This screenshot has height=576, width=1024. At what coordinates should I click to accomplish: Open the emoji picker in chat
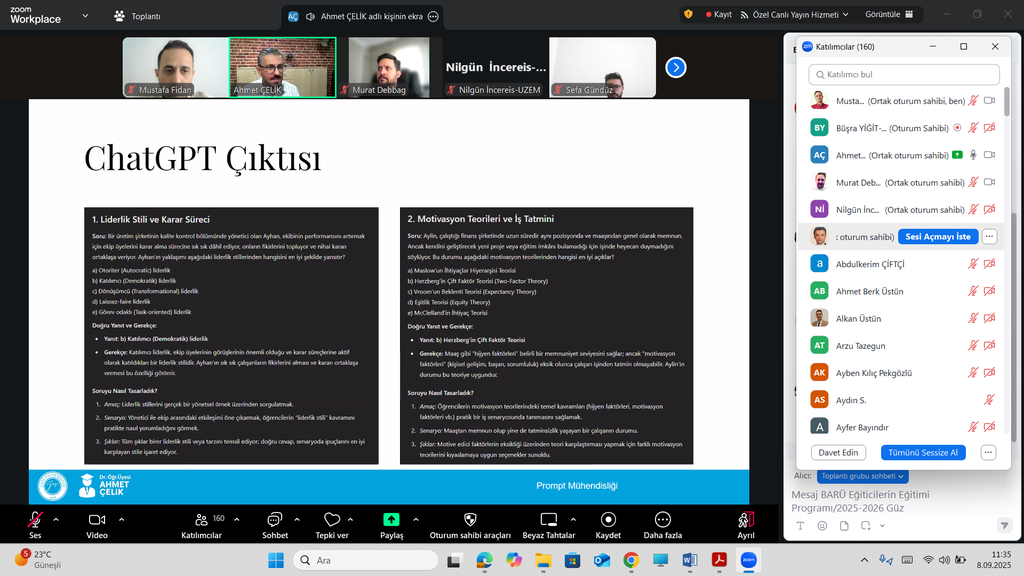click(822, 526)
